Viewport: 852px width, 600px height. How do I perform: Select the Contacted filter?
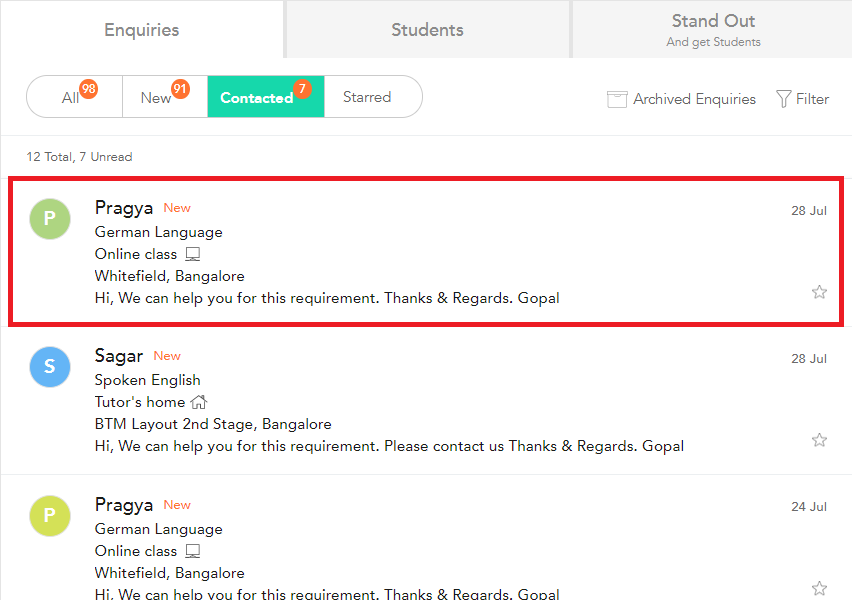[x=266, y=97]
